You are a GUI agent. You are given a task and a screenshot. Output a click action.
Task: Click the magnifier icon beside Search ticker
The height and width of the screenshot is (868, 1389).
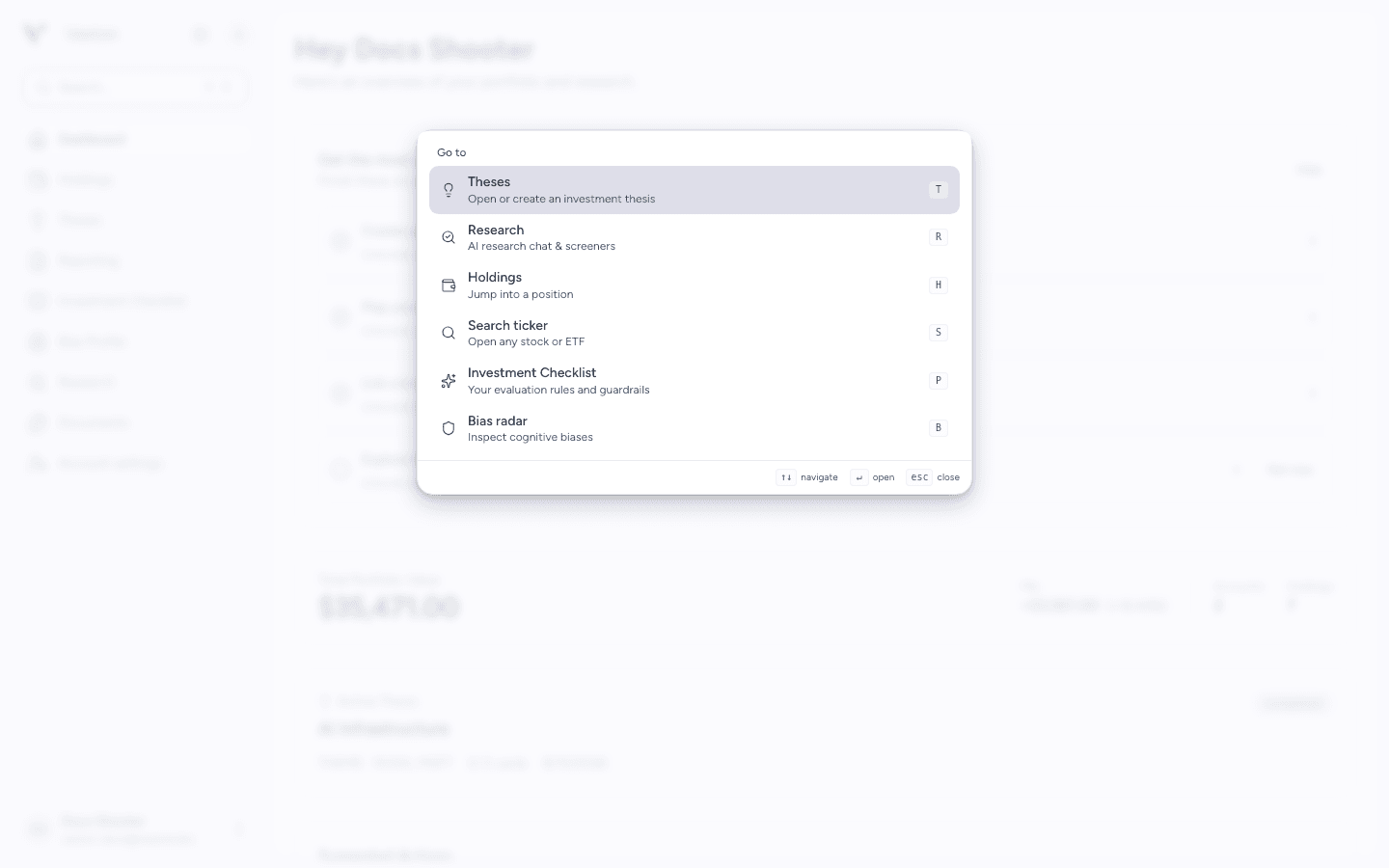[x=449, y=333]
